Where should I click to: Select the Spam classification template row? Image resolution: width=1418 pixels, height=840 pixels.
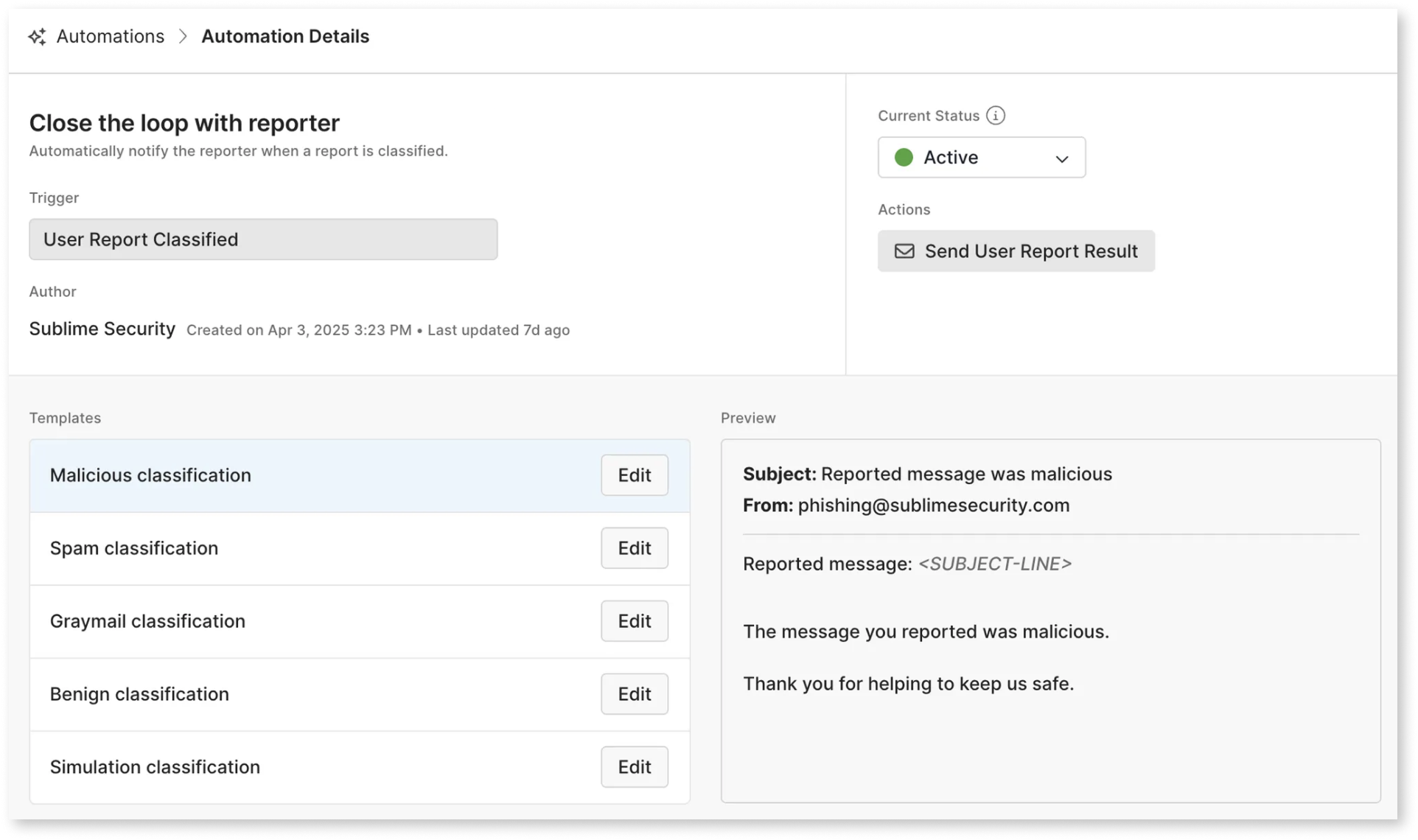[x=134, y=548]
